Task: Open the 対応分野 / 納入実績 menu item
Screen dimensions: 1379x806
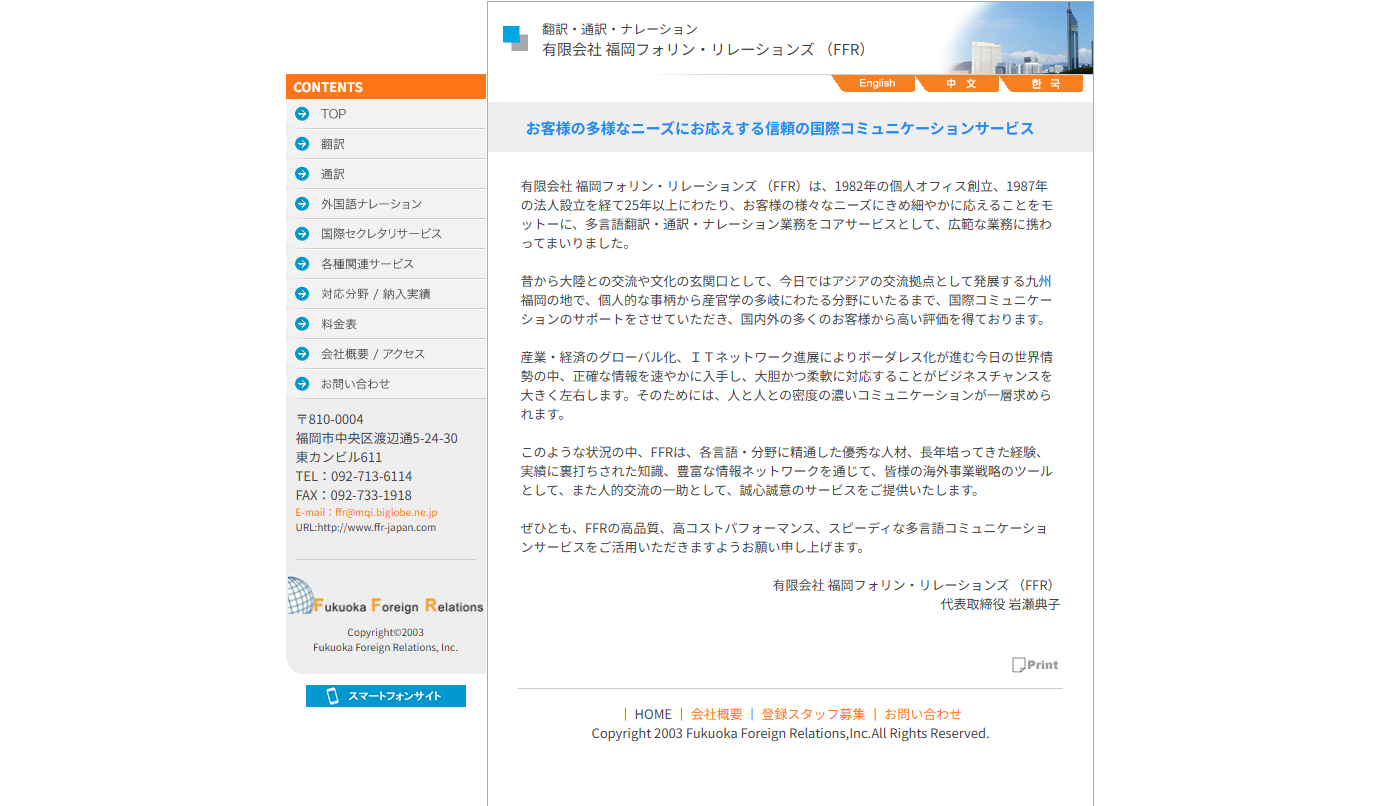Action: tap(386, 294)
